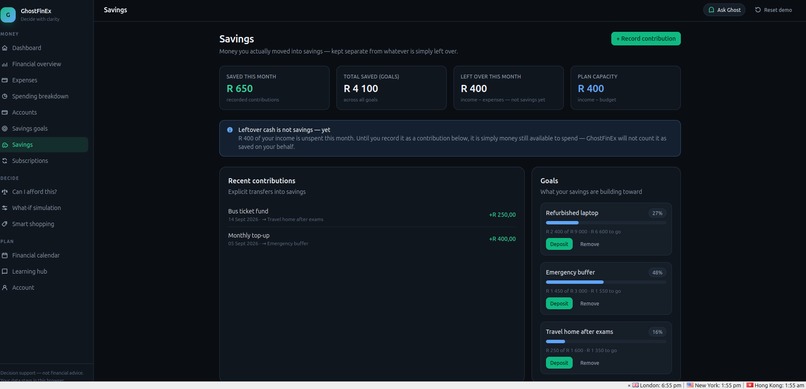The height and width of the screenshot is (389, 806).
Task: Click the ghost icon in Ask Ghost
Action: tap(711, 10)
